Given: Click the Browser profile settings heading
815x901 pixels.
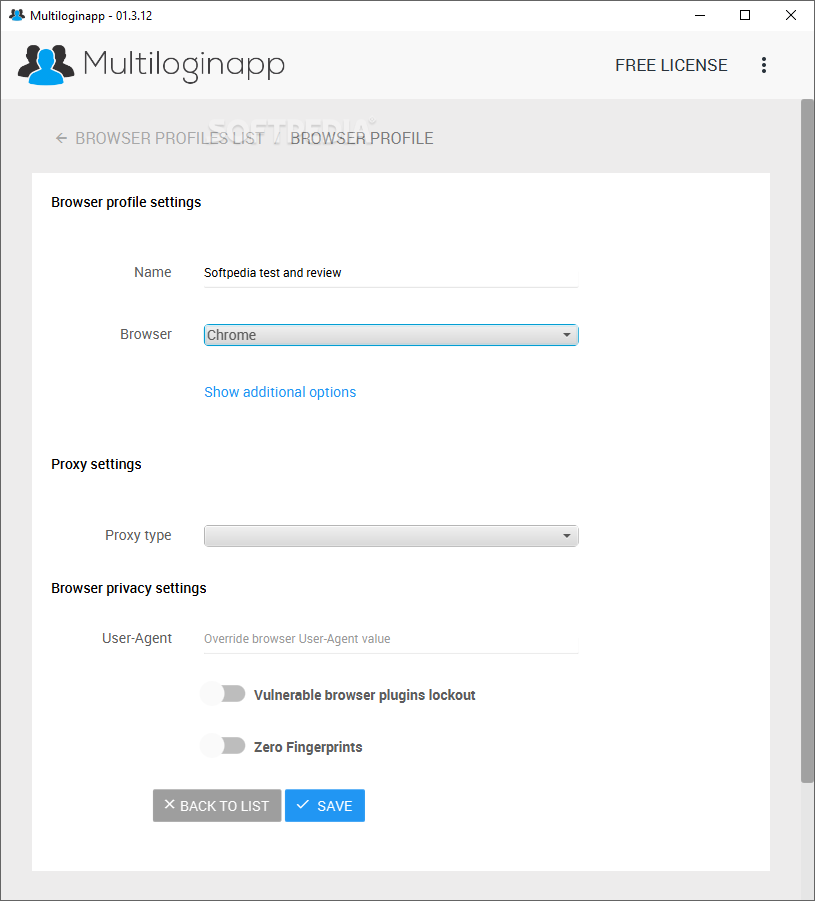Looking at the screenshot, I should point(126,202).
